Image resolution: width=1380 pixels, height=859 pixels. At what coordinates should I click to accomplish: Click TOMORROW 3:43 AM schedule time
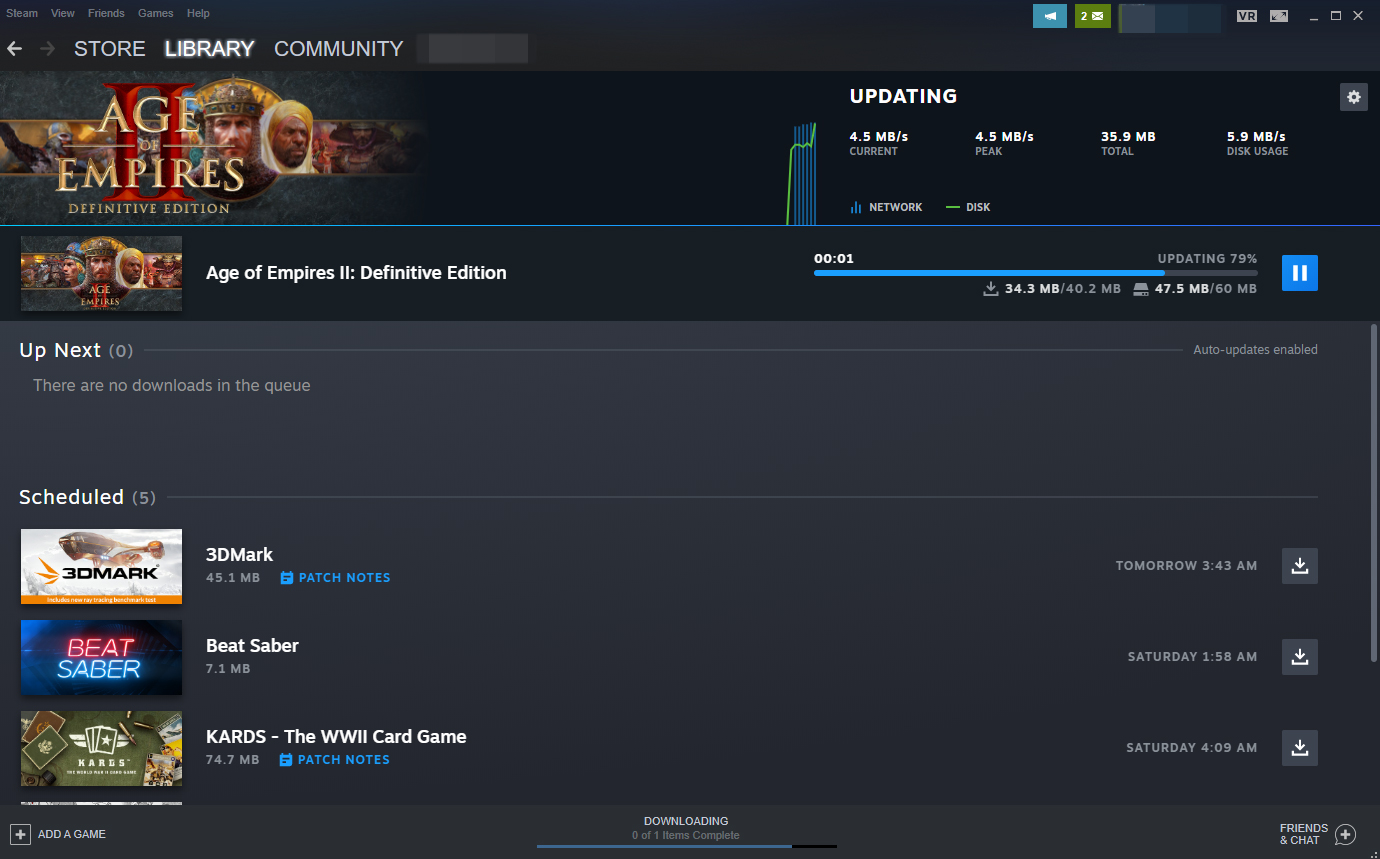tap(1186, 566)
